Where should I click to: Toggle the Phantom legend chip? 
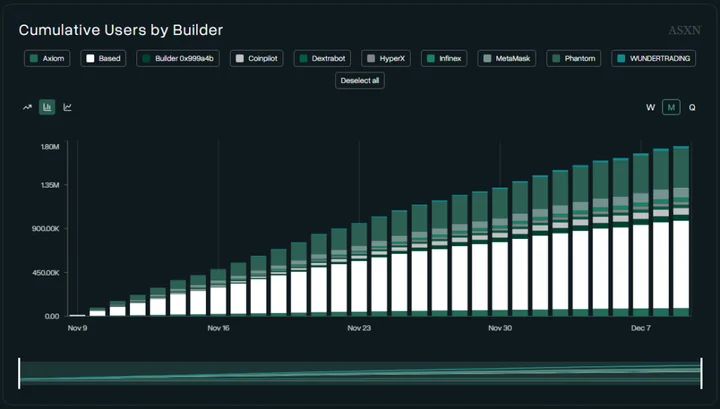coord(574,58)
